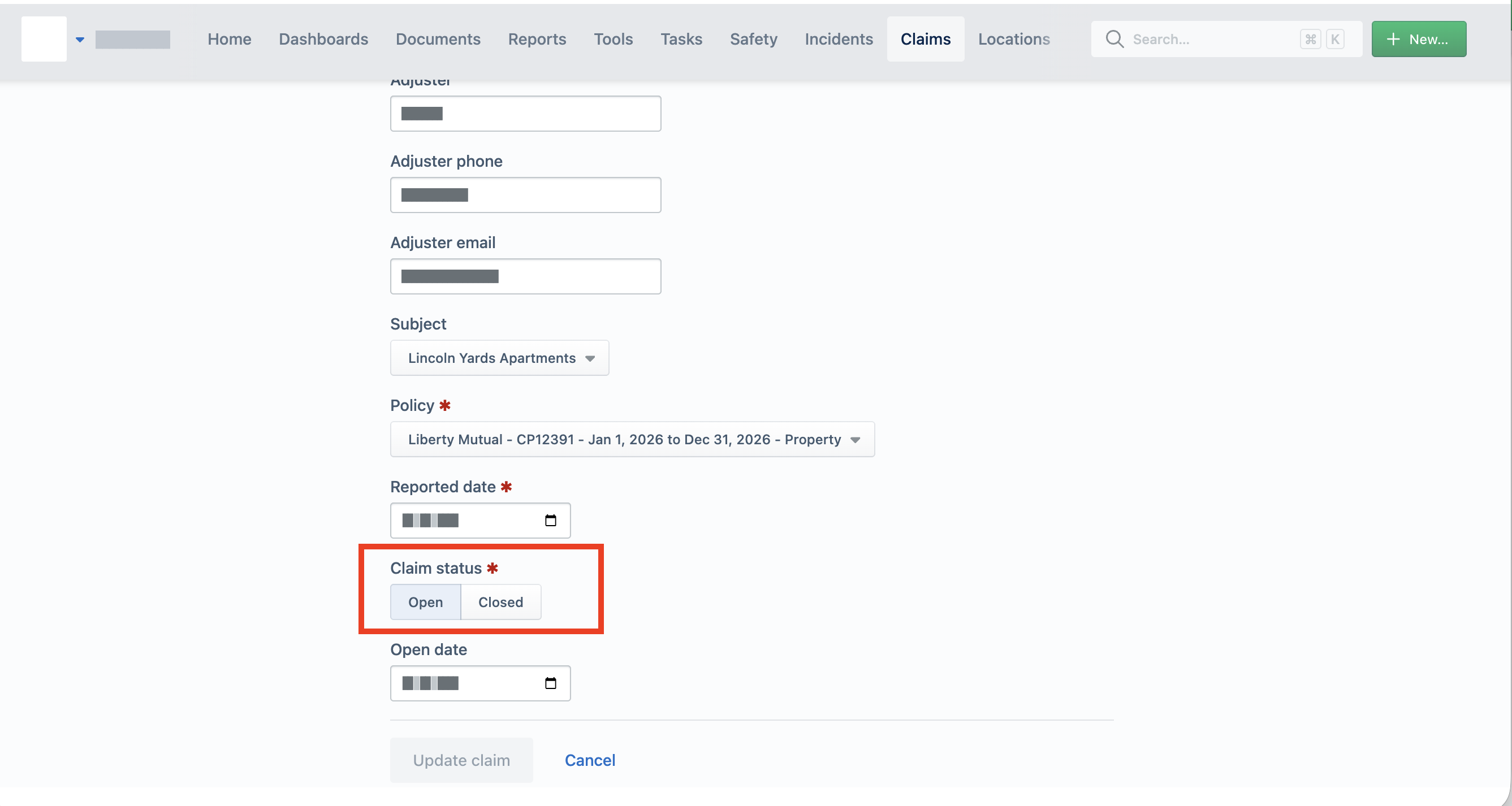
Task: Click the Adjuster phone input field
Action: [x=525, y=195]
